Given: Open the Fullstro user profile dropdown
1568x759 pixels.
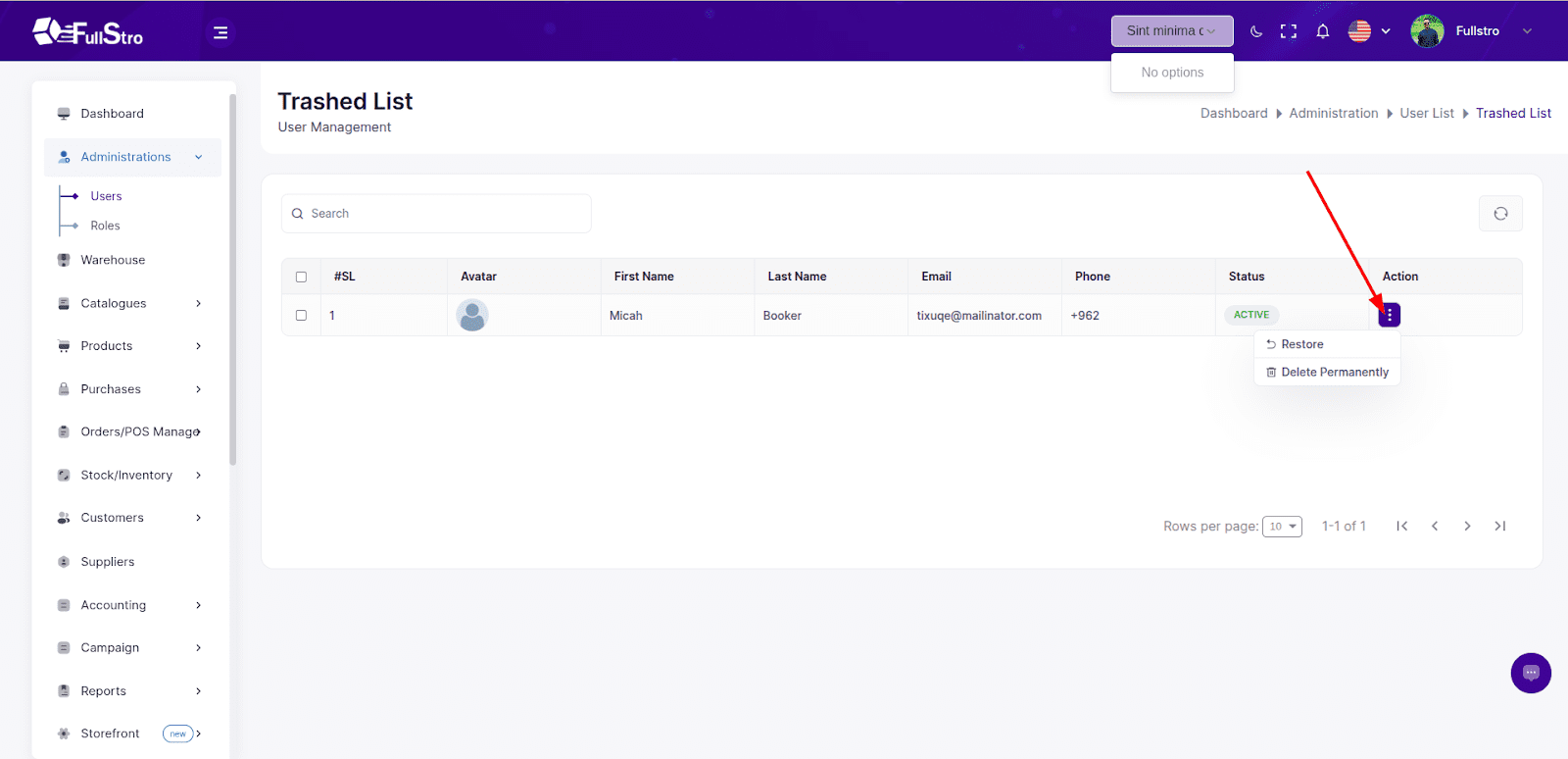Looking at the screenshot, I should pos(1472,31).
